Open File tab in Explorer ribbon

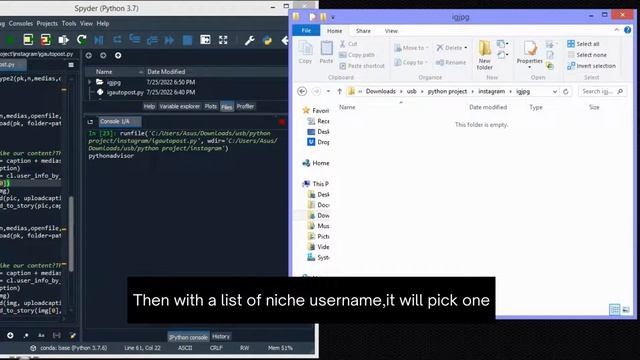pyautogui.click(x=306, y=31)
